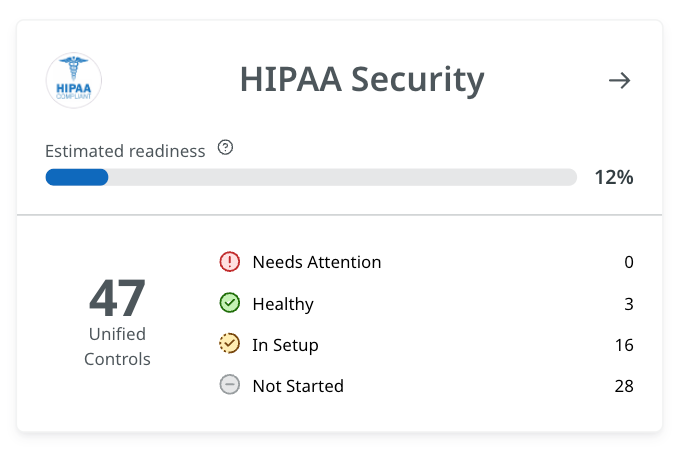
Task: Select the Needs Attention status row label
Action: coord(317,262)
